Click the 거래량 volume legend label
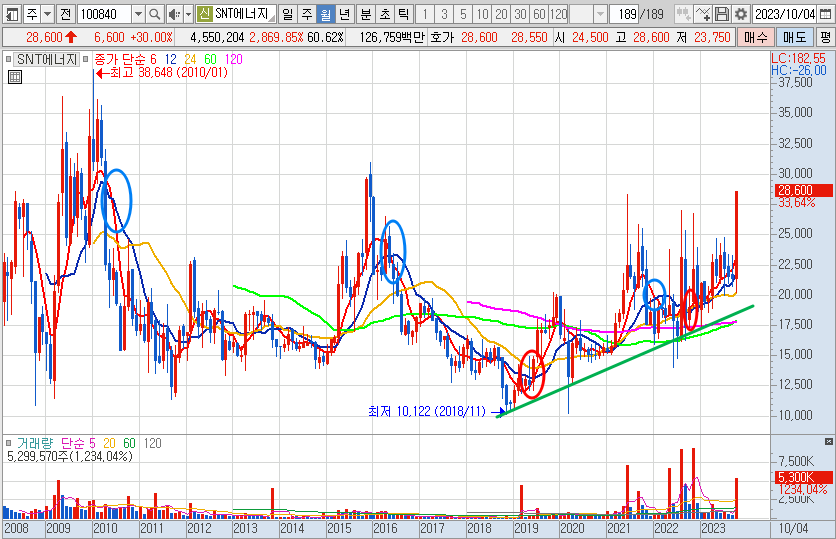836x539 pixels. [x=35, y=443]
